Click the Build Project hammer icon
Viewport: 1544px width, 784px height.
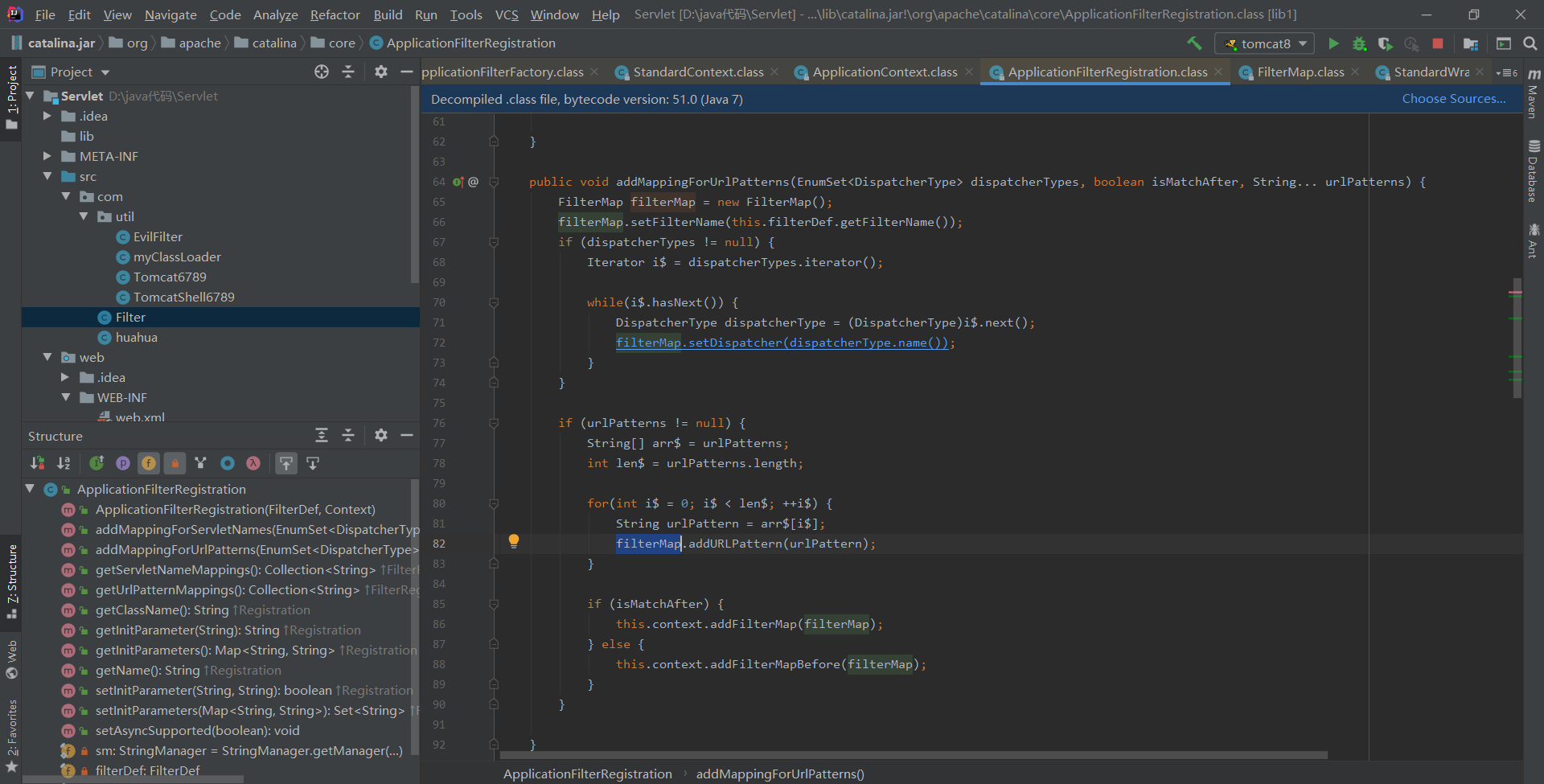1194,43
